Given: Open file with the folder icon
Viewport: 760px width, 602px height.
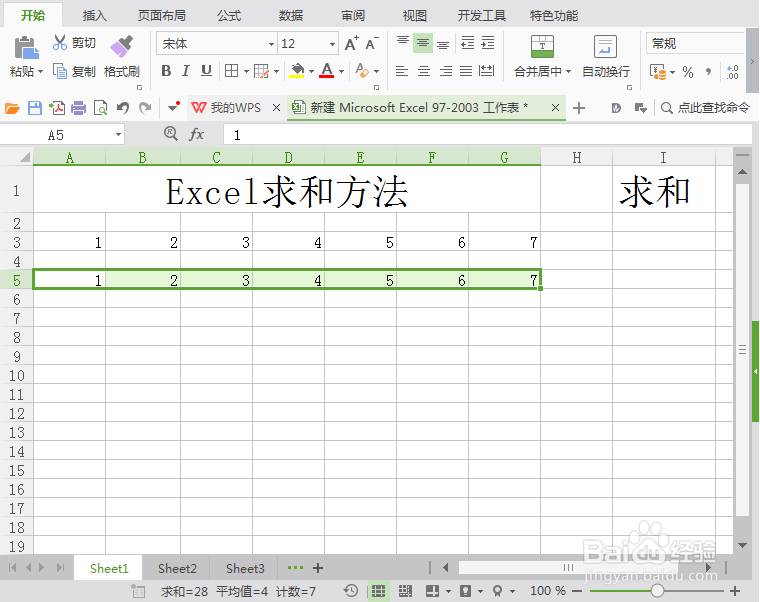Looking at the screenshot, I should coord(13,108).
